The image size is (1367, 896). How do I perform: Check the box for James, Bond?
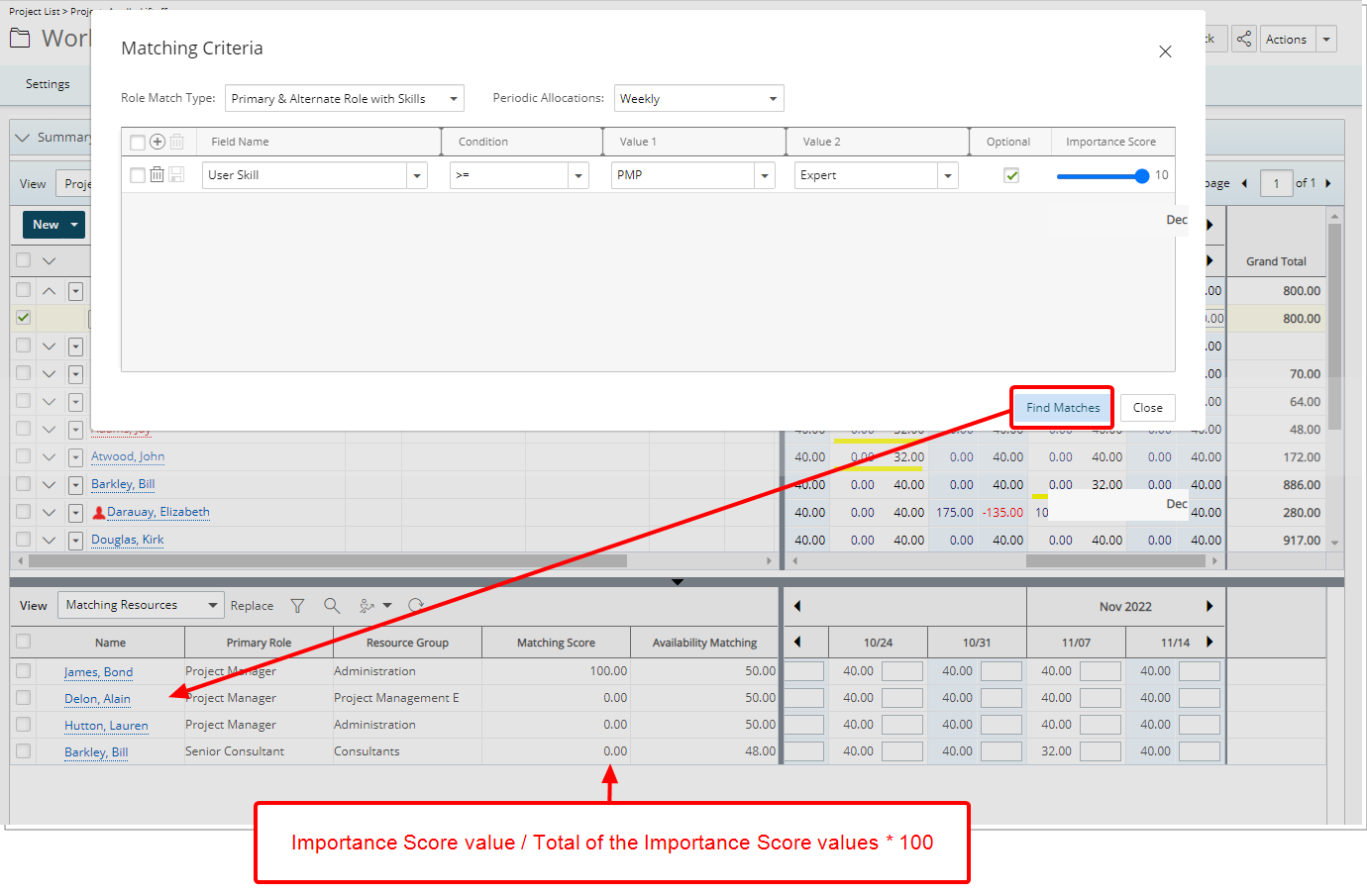[23, 670]
